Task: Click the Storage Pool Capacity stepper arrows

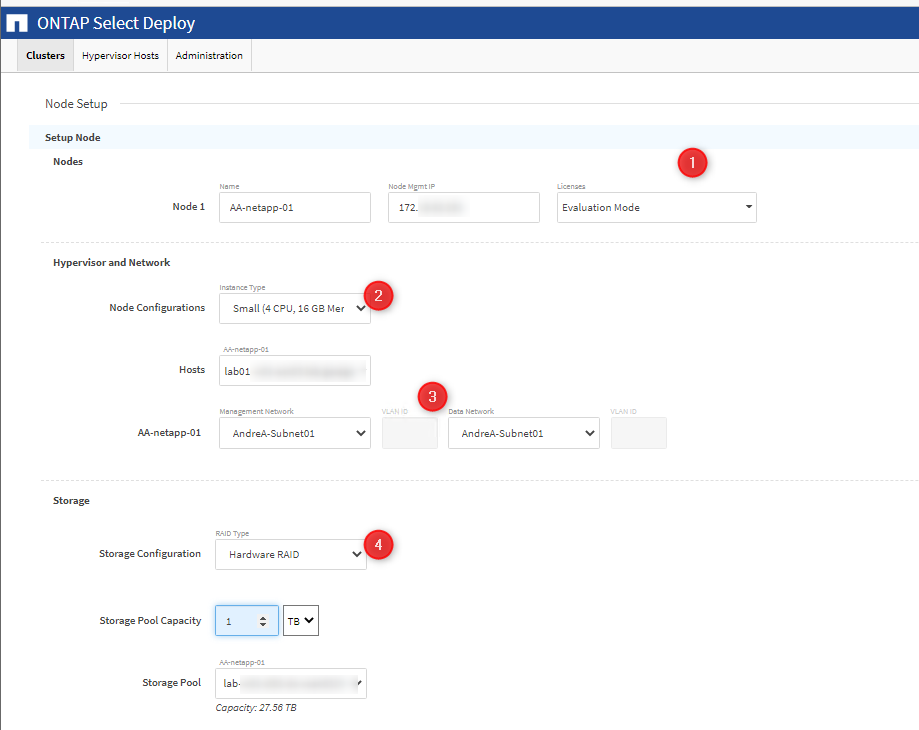Action: [263, 621]
